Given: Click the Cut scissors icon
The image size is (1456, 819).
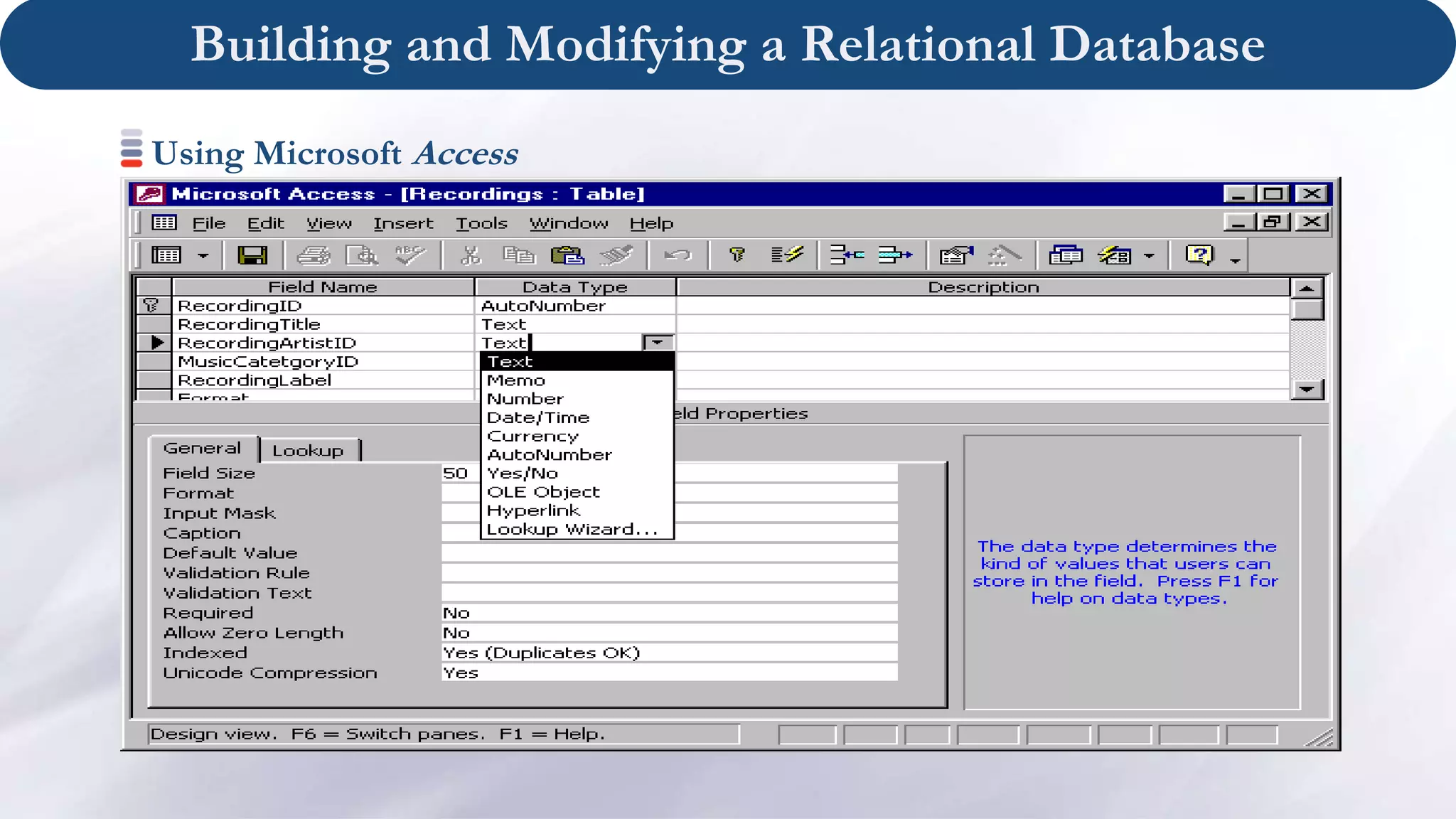Looking at the screenshot, I should click(x=471, y=255).
